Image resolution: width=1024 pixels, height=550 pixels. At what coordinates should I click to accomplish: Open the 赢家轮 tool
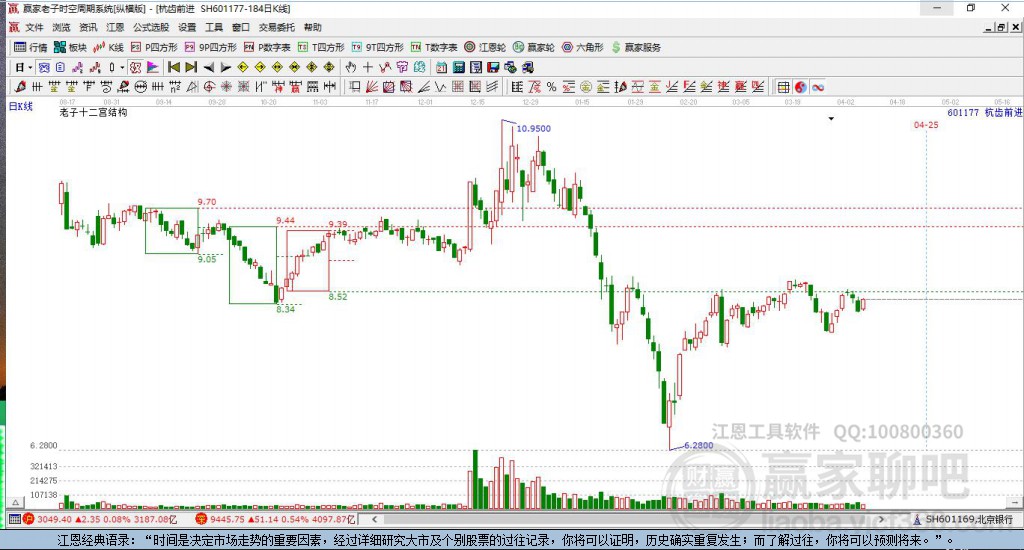point(534,47)
